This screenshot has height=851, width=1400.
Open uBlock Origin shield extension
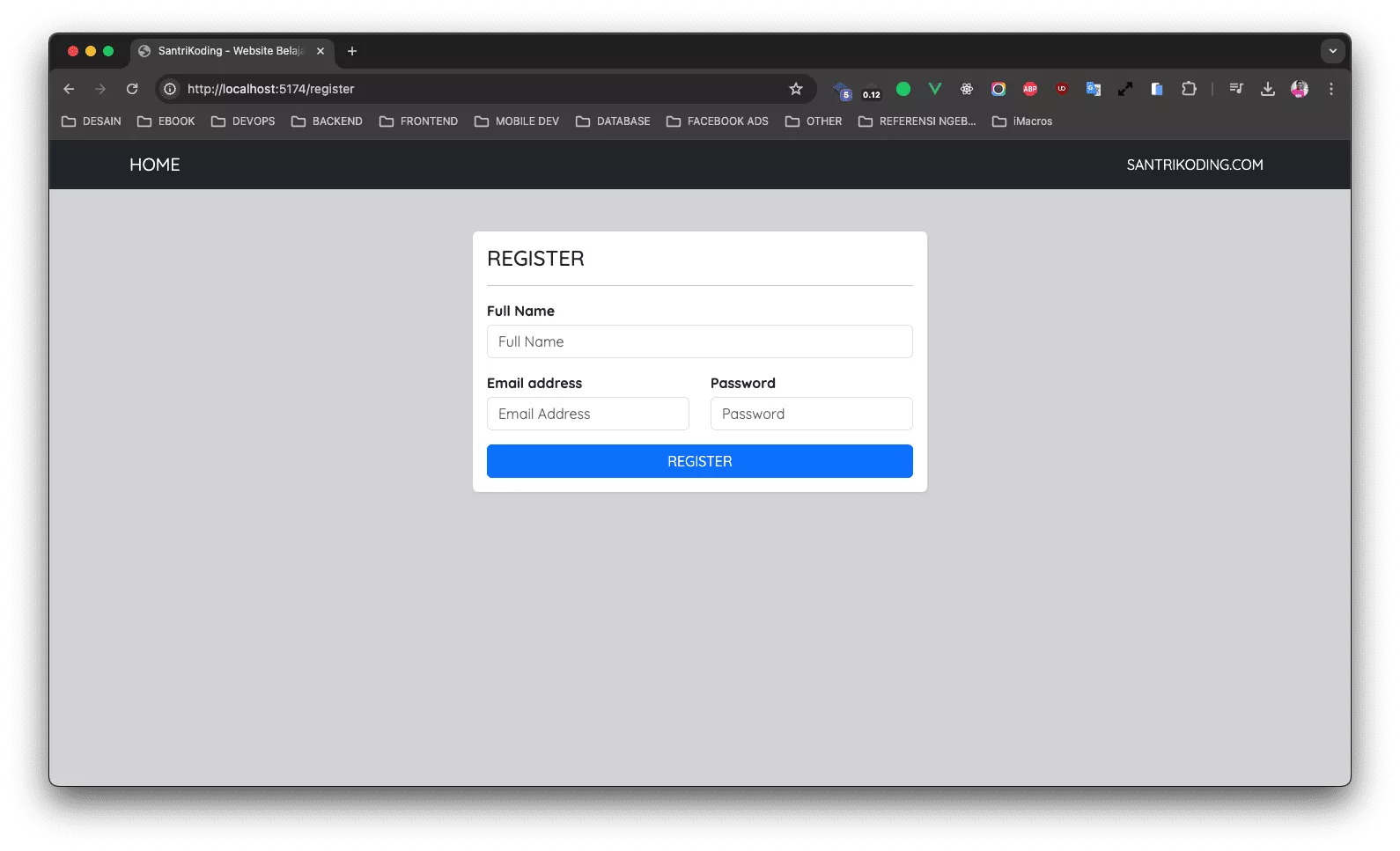[x=1062, y=89]
